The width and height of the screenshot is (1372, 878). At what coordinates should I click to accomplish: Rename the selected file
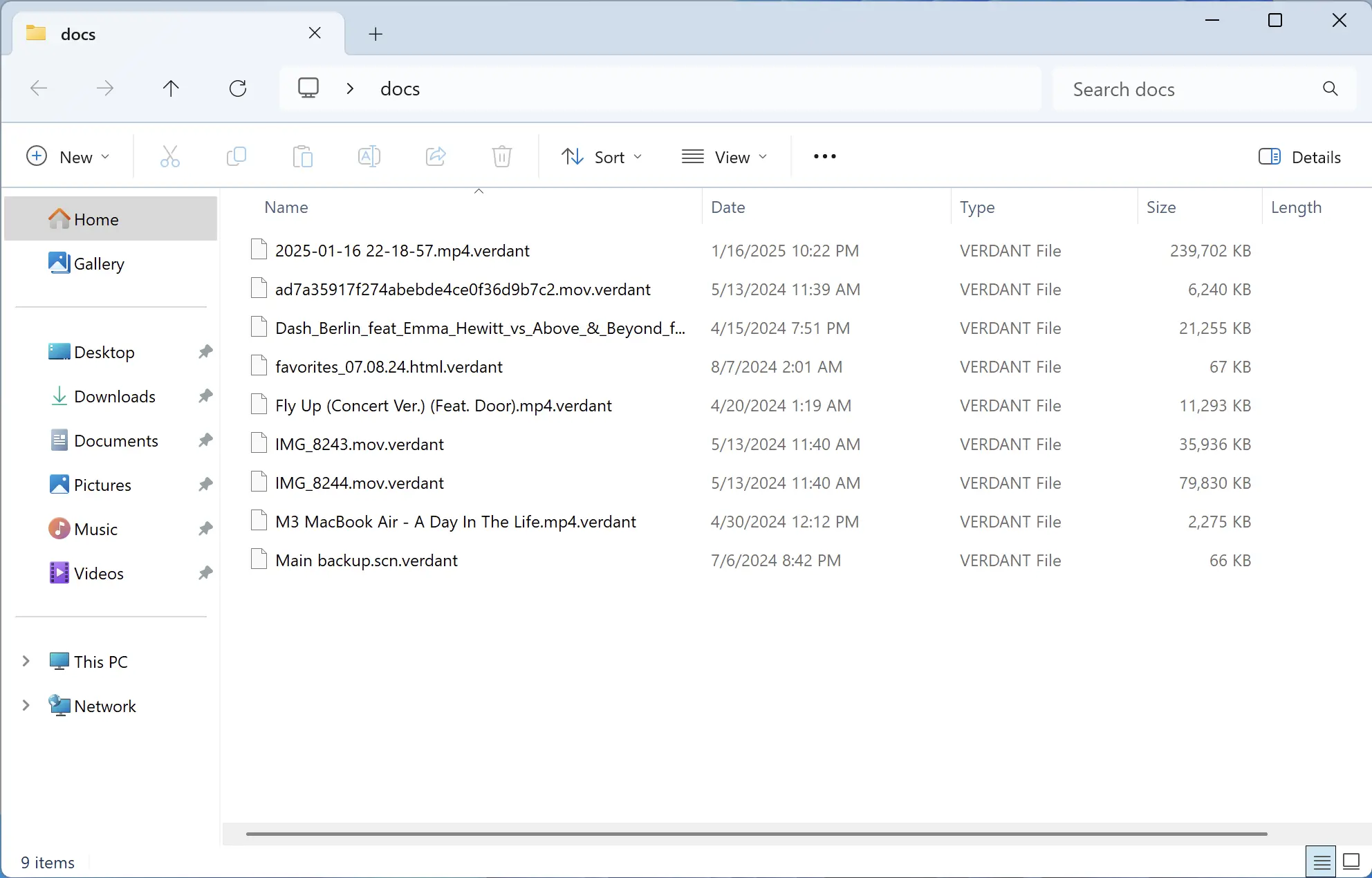click(x=369, y=156)
